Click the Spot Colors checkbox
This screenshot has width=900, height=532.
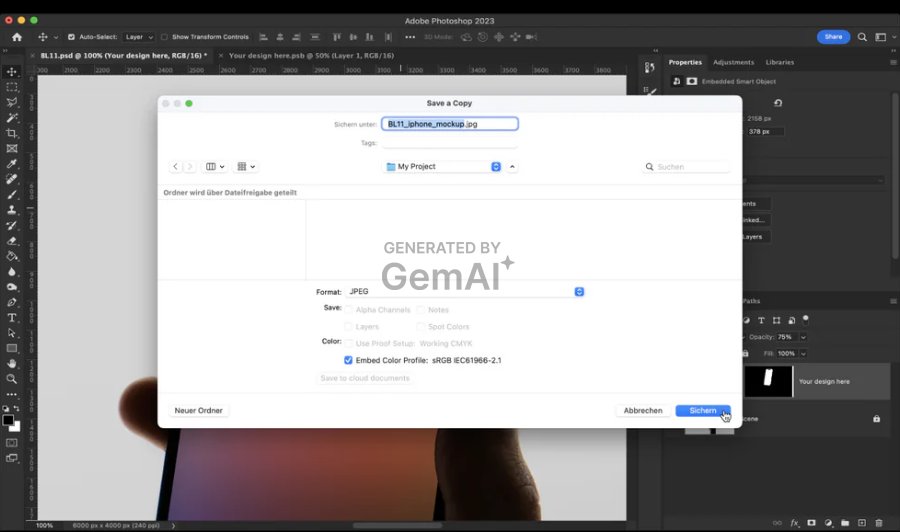421,327
